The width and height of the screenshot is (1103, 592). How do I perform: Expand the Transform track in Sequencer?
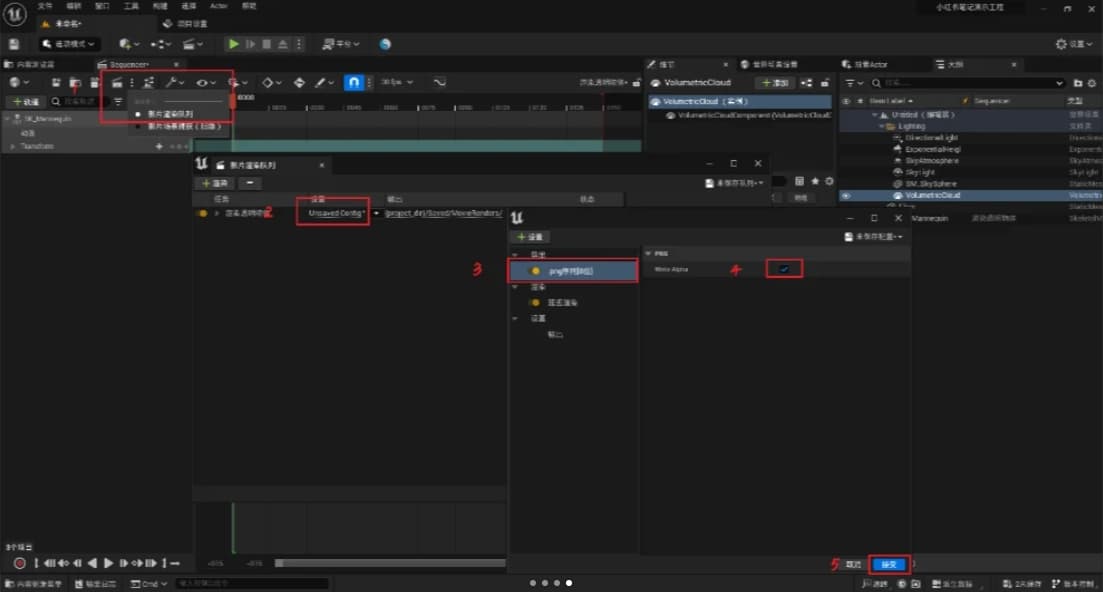tap(13, 146)
